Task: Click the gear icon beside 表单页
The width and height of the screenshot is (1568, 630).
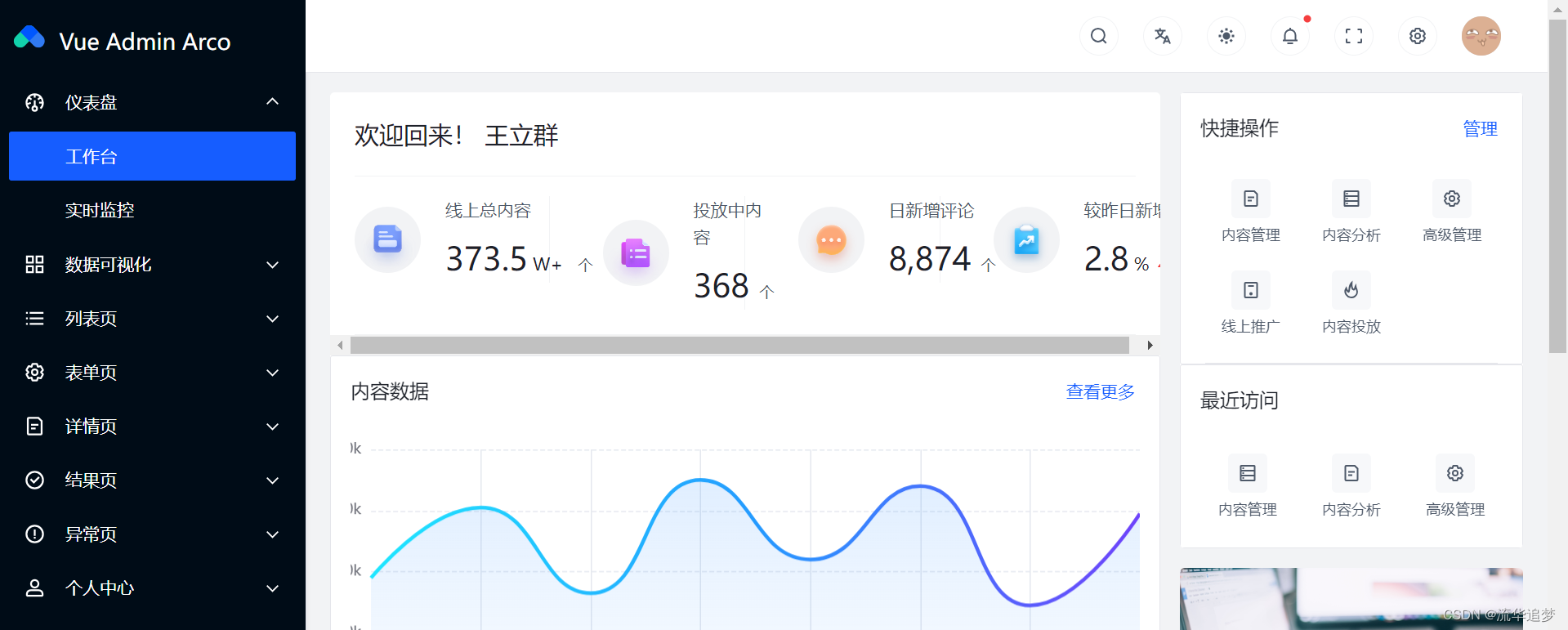Action: [34, 372]
